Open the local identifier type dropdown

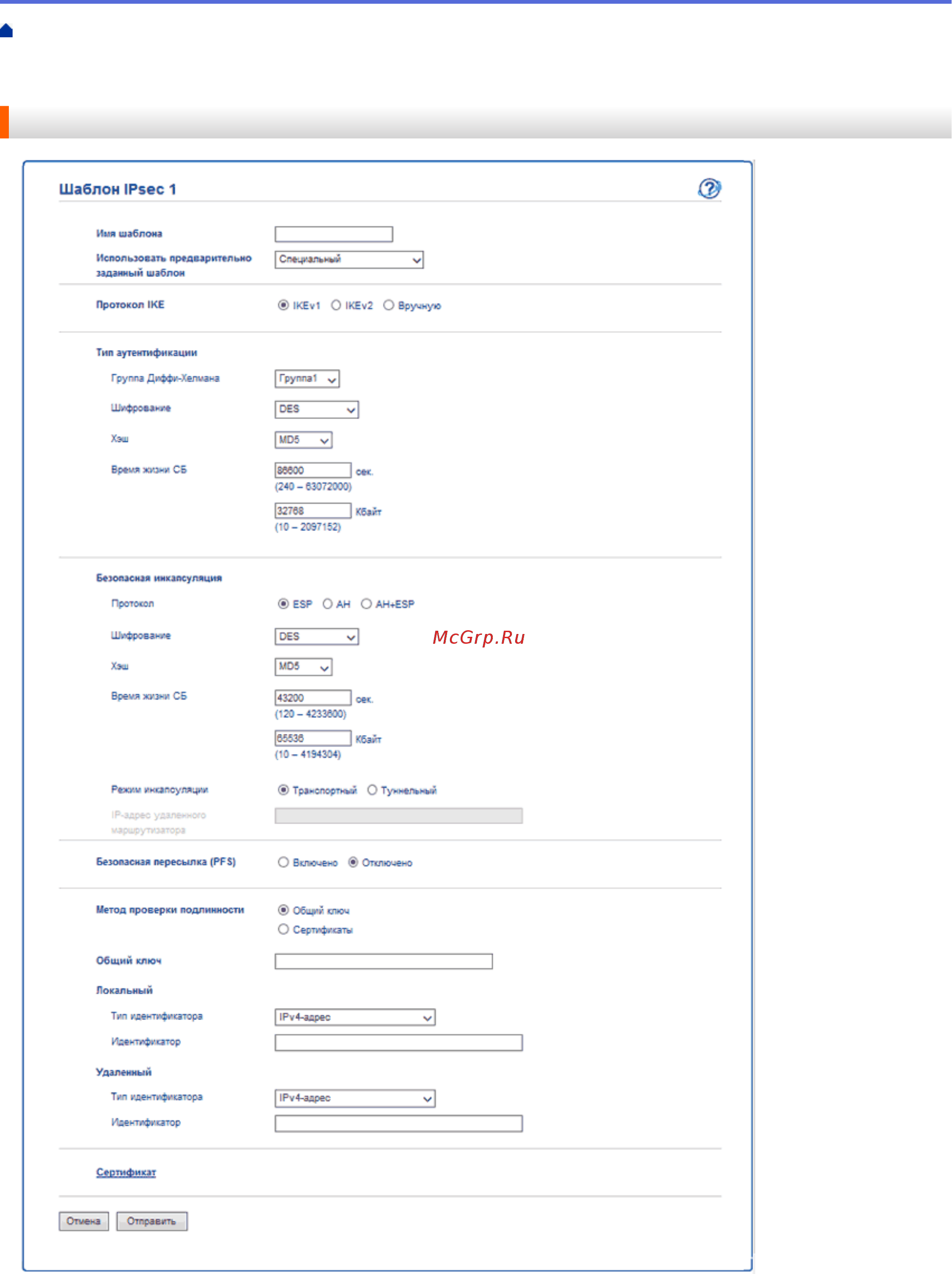pyautogui.click(x=355, y=1017)
